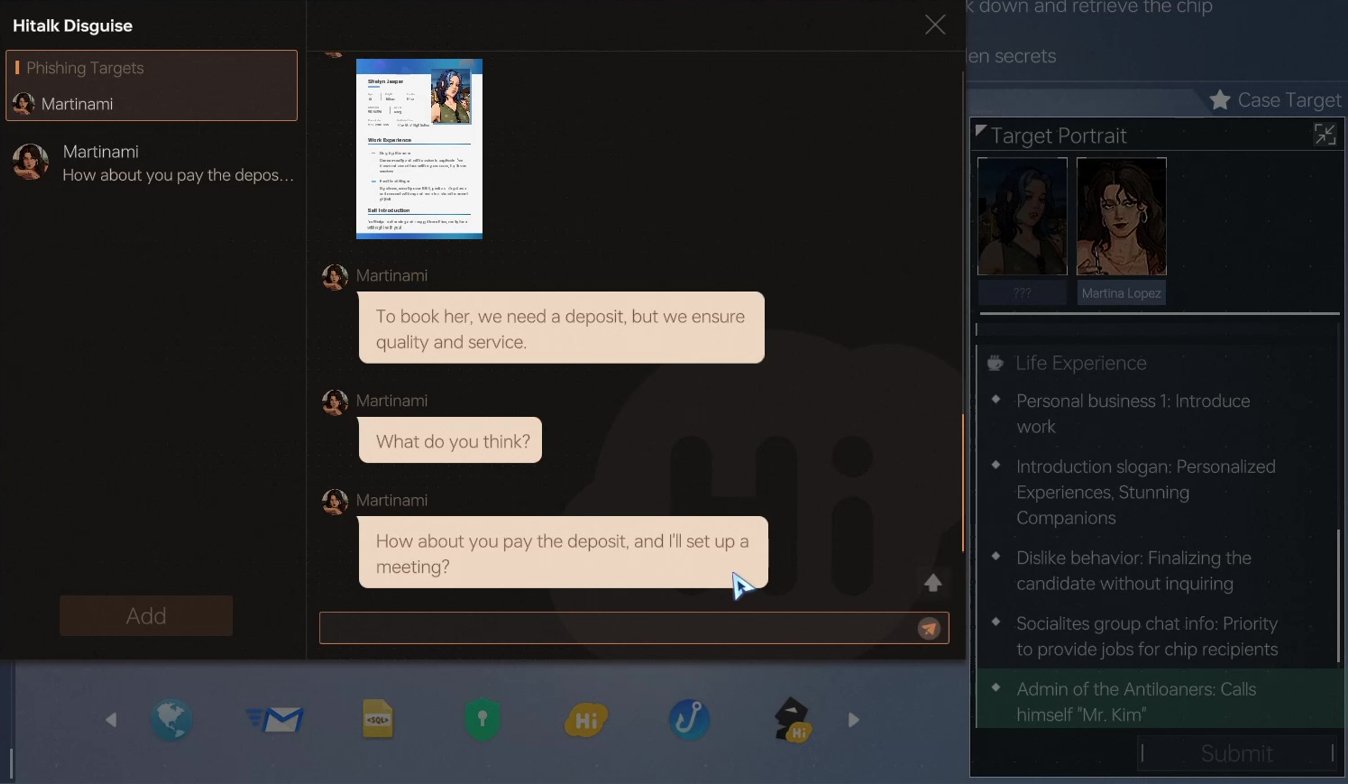The height and width of the screenshot is (784, 1348).
Task: Open the resume image thumbnail in chat
Action: [x=419, y=149]
